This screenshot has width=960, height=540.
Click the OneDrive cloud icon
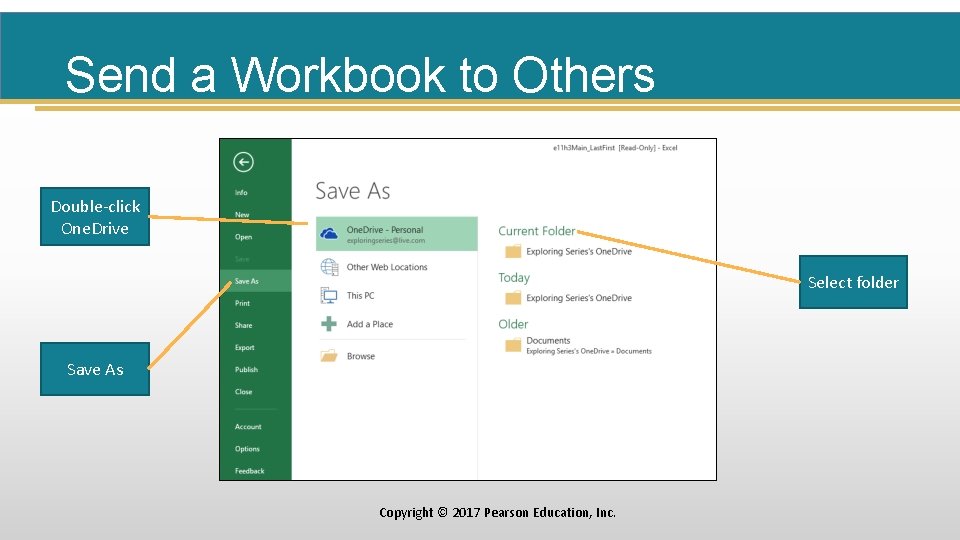(329, 233)
